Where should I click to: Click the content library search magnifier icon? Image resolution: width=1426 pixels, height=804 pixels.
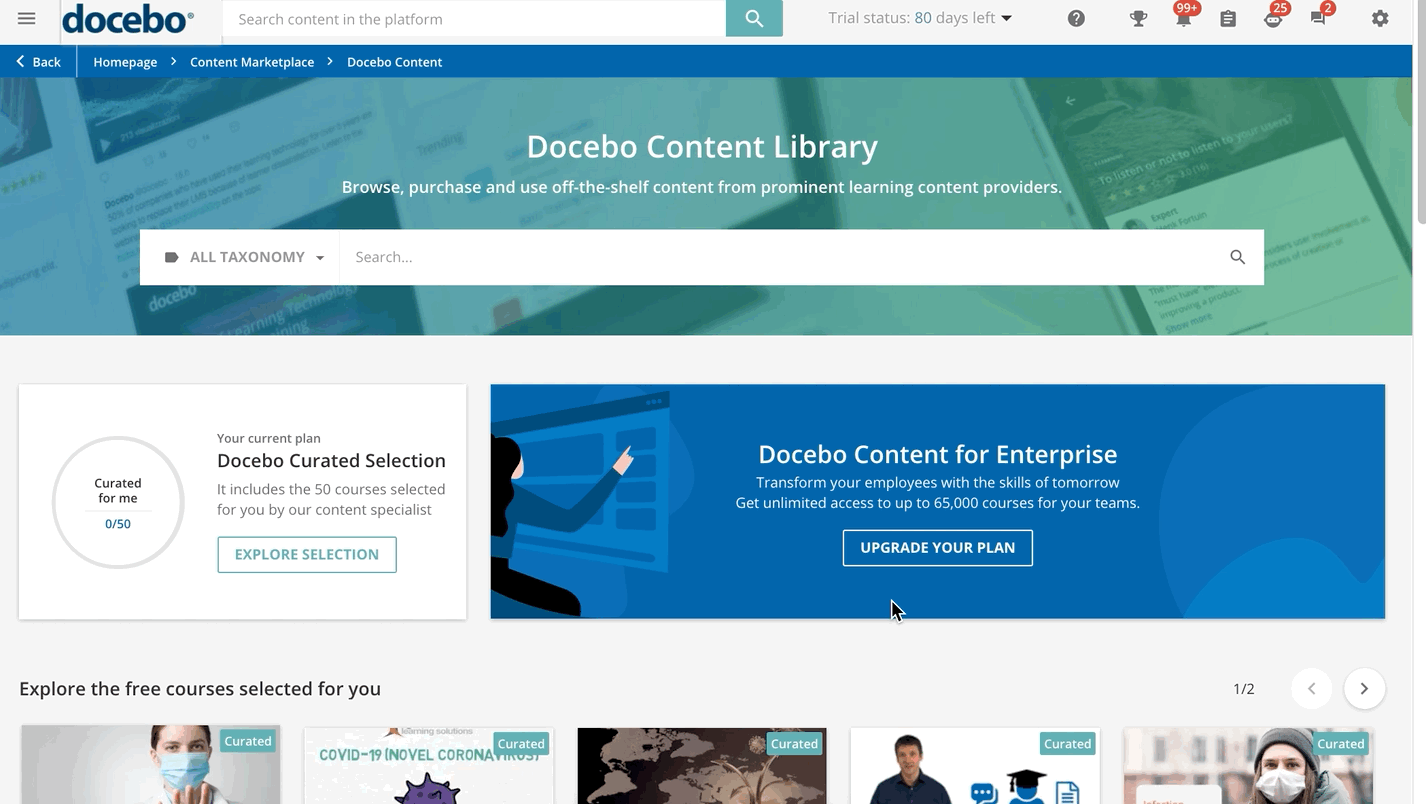point(1237,257)
